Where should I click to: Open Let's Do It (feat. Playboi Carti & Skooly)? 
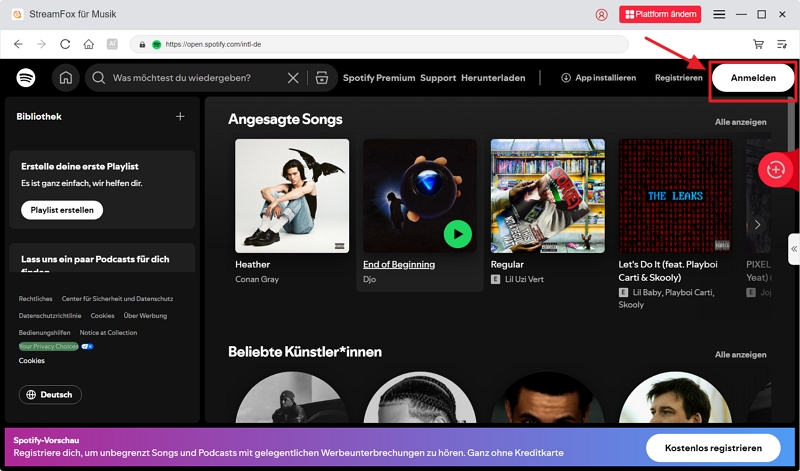(x=668, y=271)
